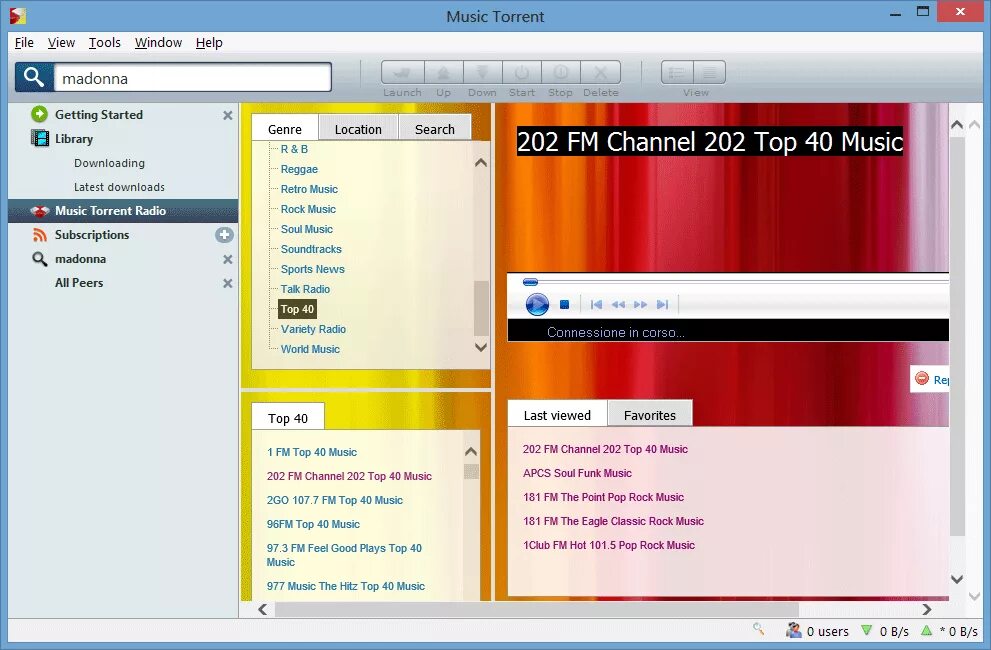991x650 pixels.
Task: Click the green upload speed arrow
Action: (x=927, y=630)
